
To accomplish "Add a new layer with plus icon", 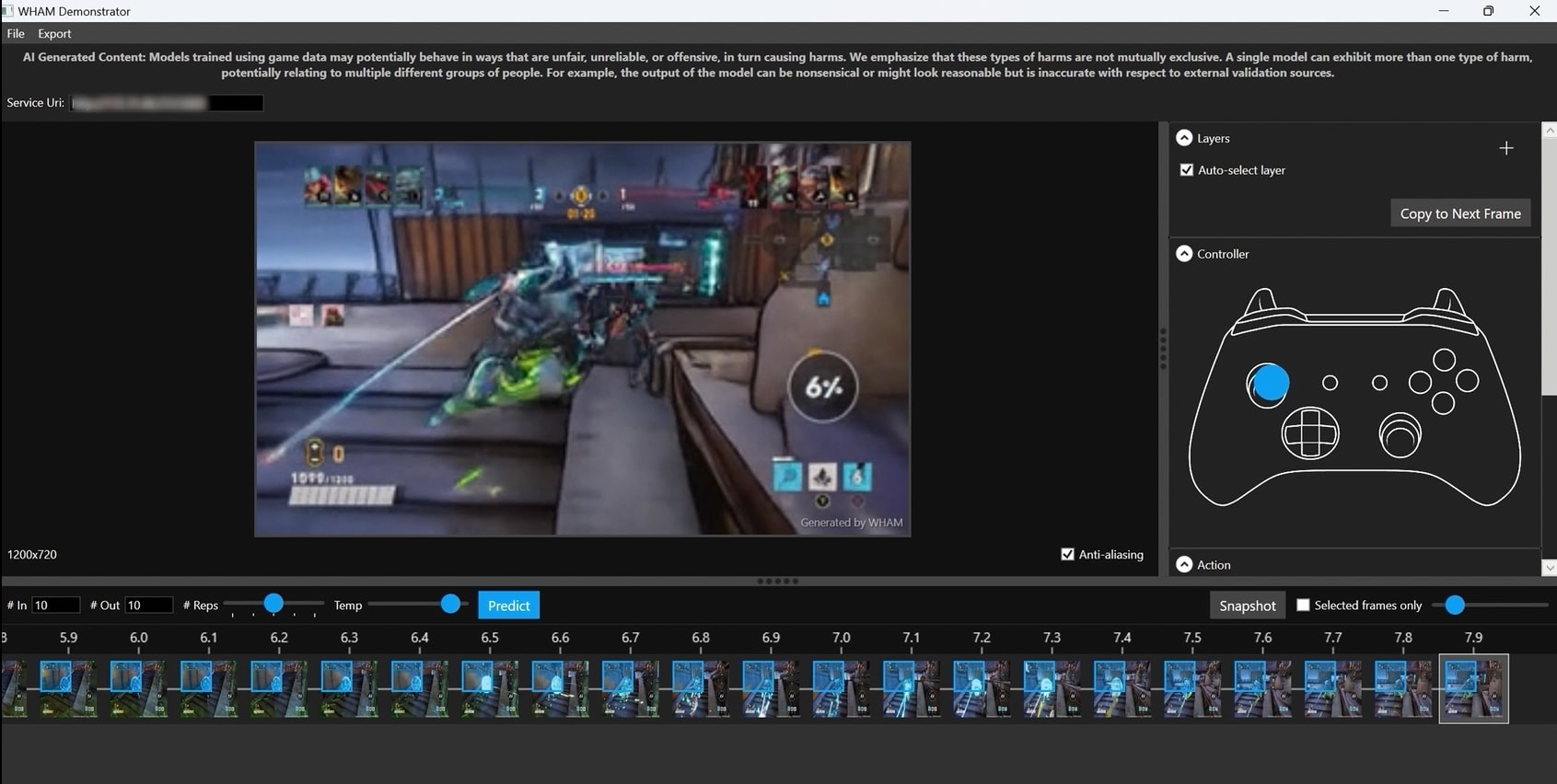I will pos(1506,148).
